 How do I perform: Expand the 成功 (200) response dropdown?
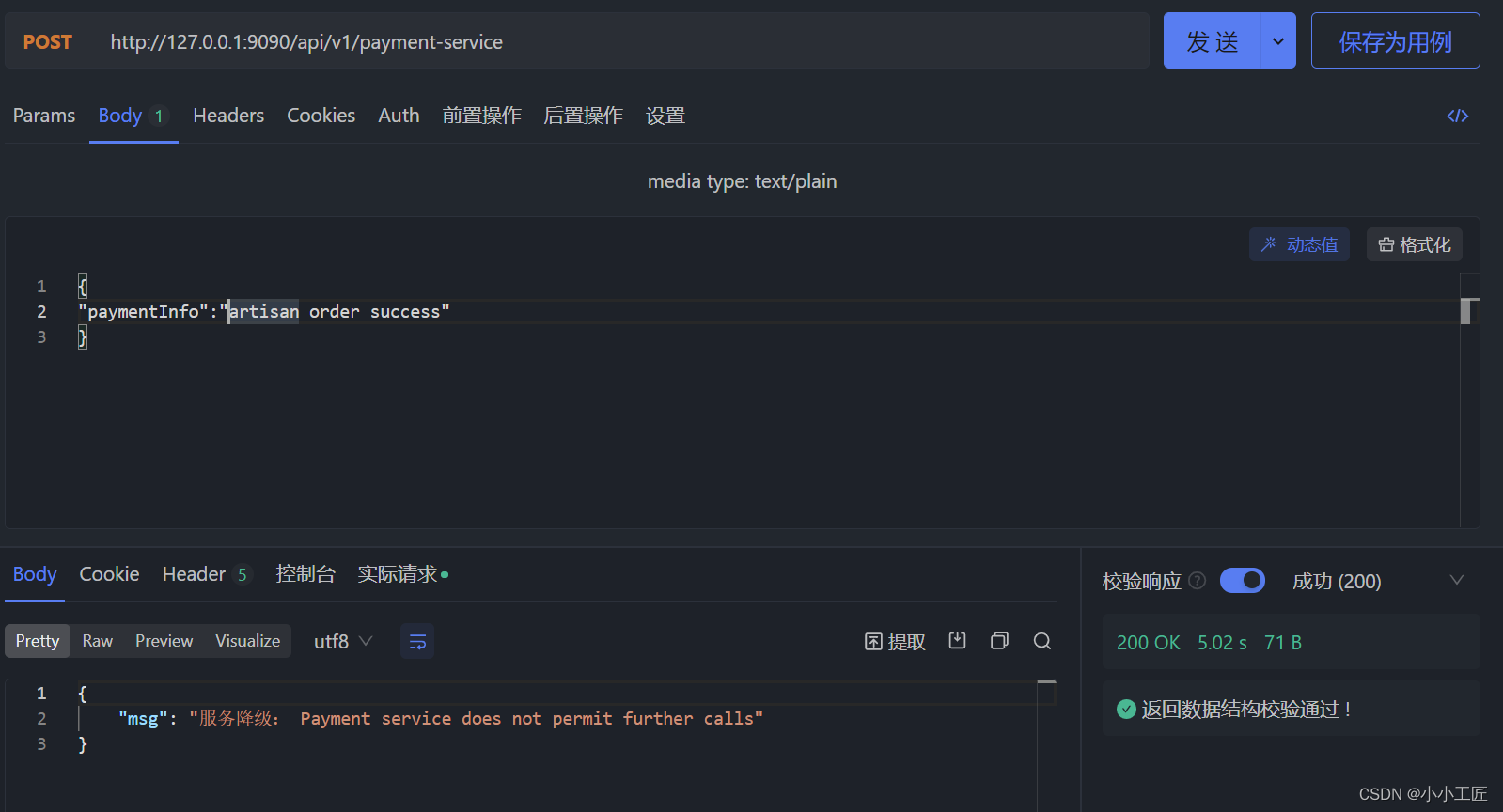(x=1456, y=581)
